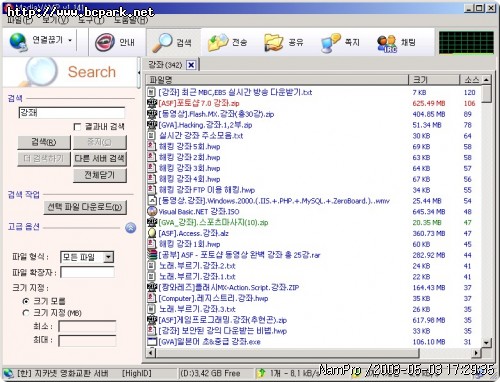Open the dropdown arrow beside 연결끊기
Viewport: 500px width, 382px height.
click(x=70, y=41)
